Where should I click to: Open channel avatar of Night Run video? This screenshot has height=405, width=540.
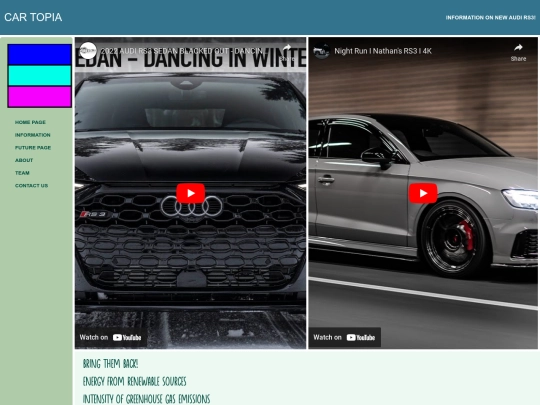(x=321, y=51)
